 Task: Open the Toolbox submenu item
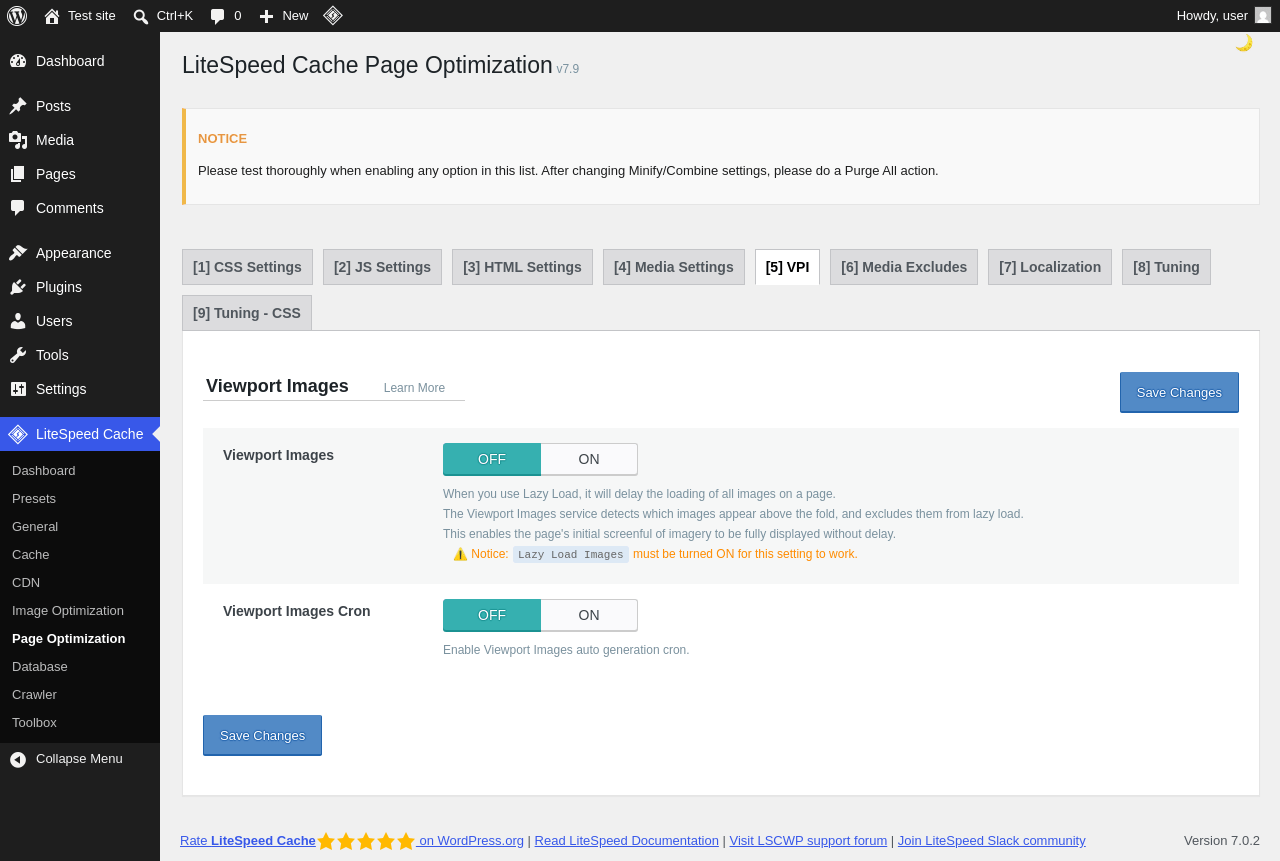pos(34,723)
